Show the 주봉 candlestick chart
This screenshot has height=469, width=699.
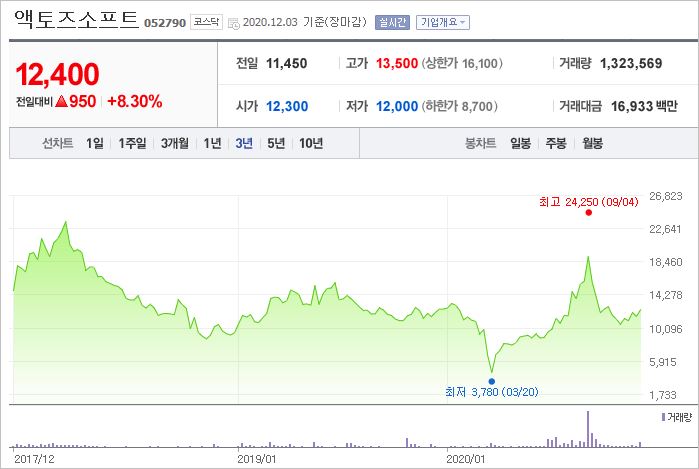tap(556, 143)
